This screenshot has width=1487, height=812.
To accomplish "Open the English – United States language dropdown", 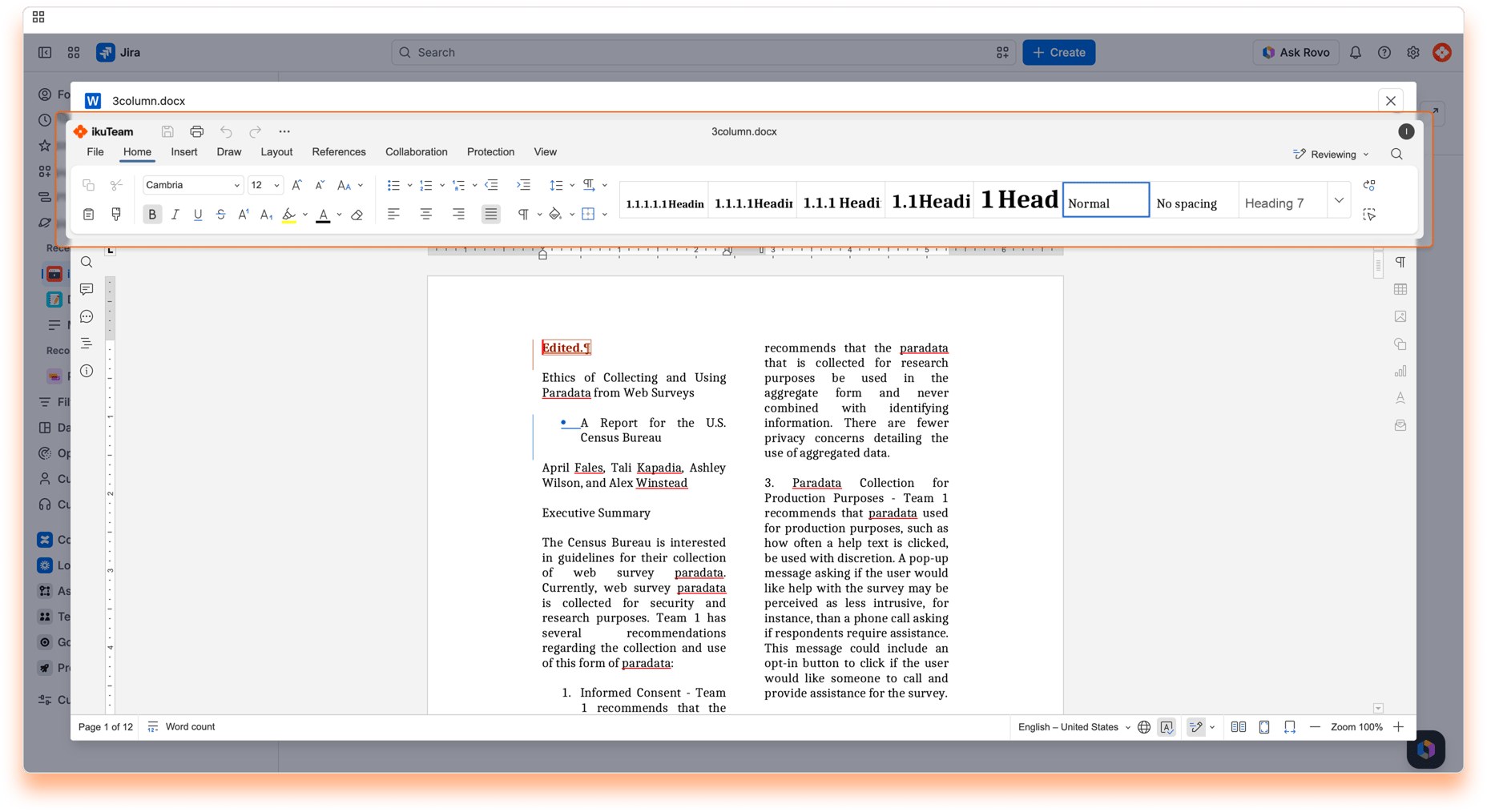I will click(1074, 727).
